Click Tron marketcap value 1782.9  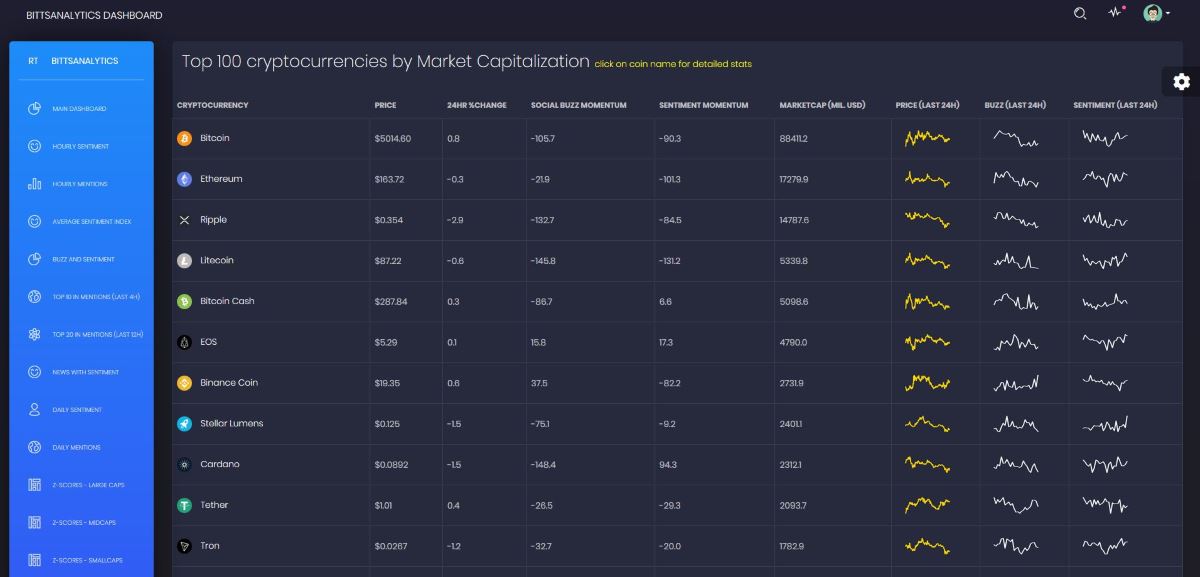coord(793,546)
